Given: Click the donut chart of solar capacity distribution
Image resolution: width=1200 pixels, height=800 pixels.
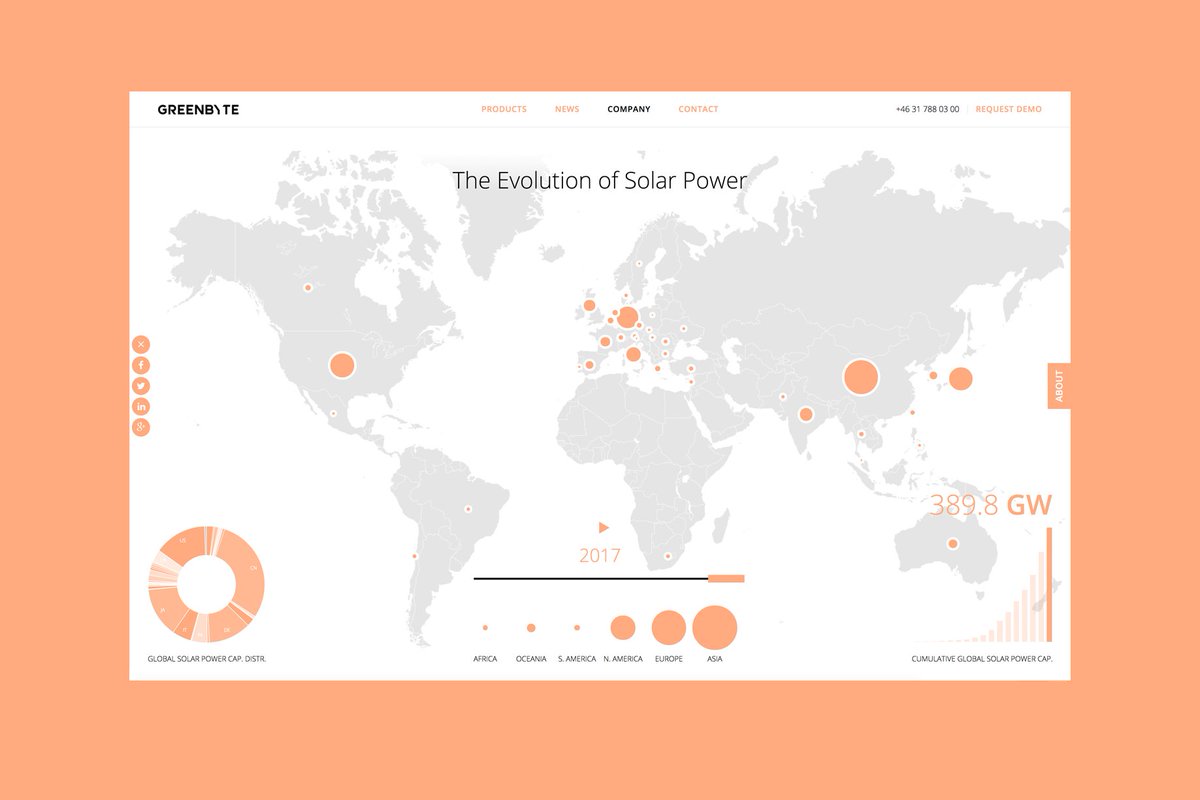Looking at the screenshot, I should click(x=205, y=584).
